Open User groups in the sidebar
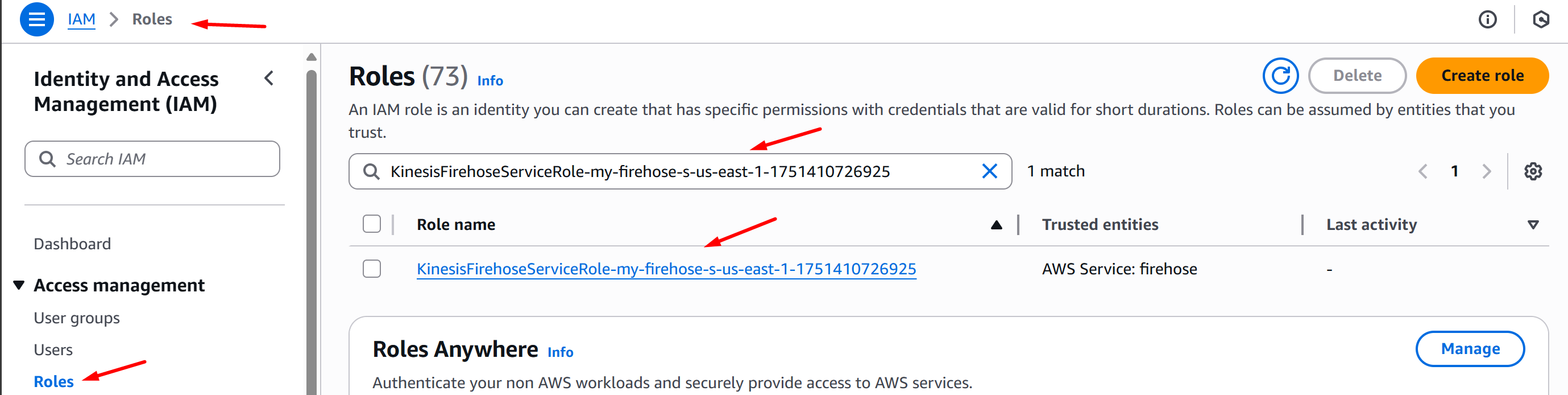Screen dimensions: 1568x395 click(x=77, y=318)
